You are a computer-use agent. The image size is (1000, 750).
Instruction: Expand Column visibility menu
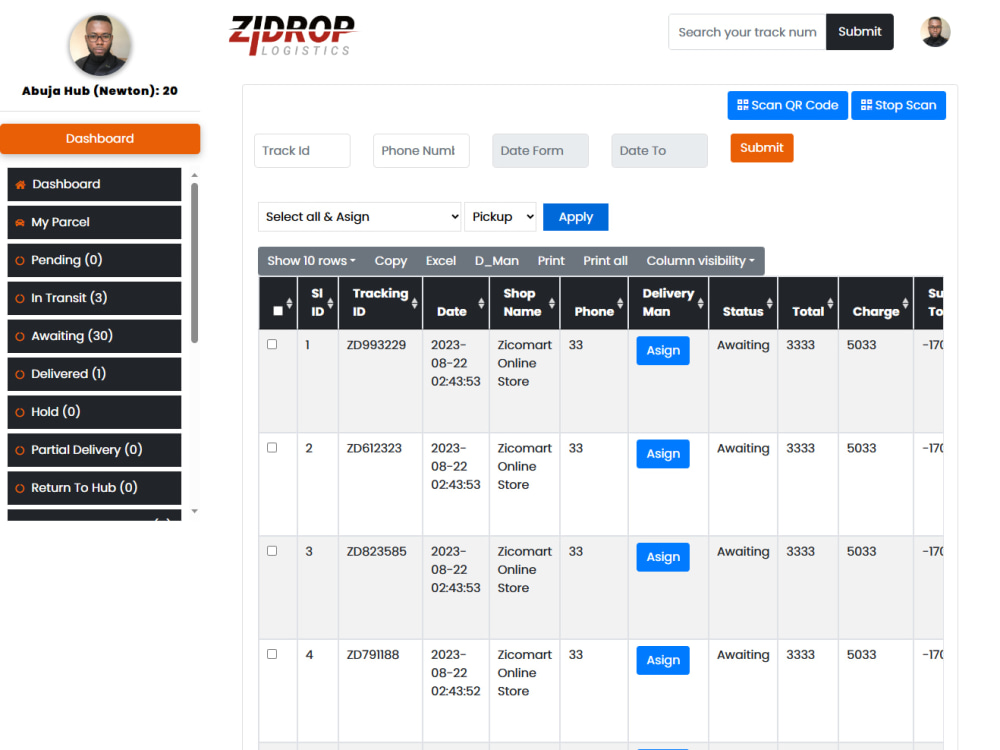(700, 261)
